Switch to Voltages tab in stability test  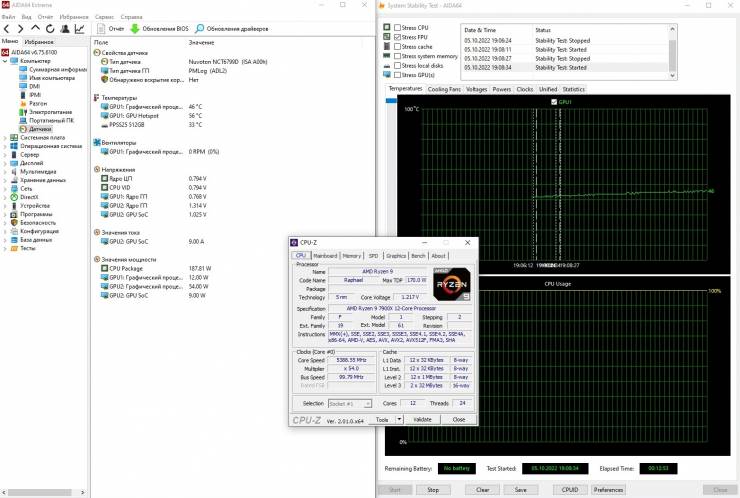click(x=477, y=89)
